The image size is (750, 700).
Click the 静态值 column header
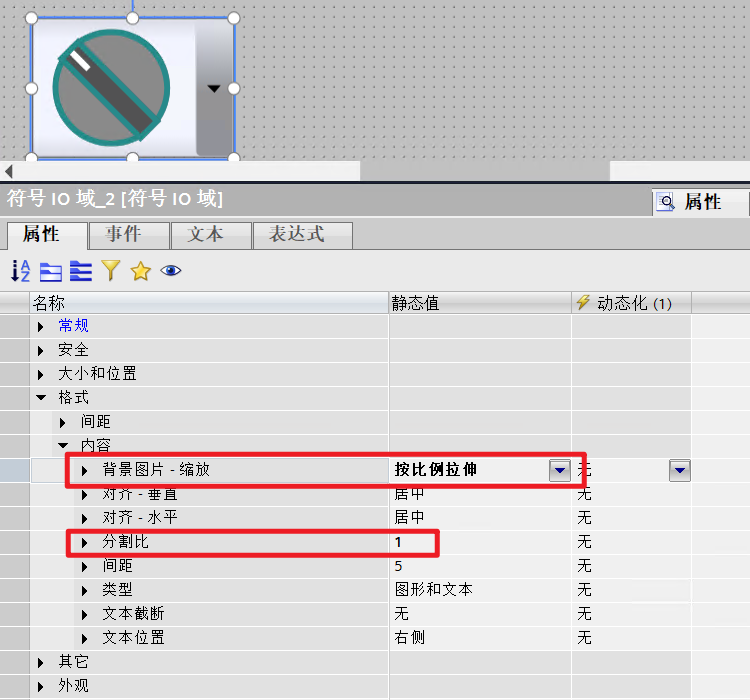click(x=480, y=303)
